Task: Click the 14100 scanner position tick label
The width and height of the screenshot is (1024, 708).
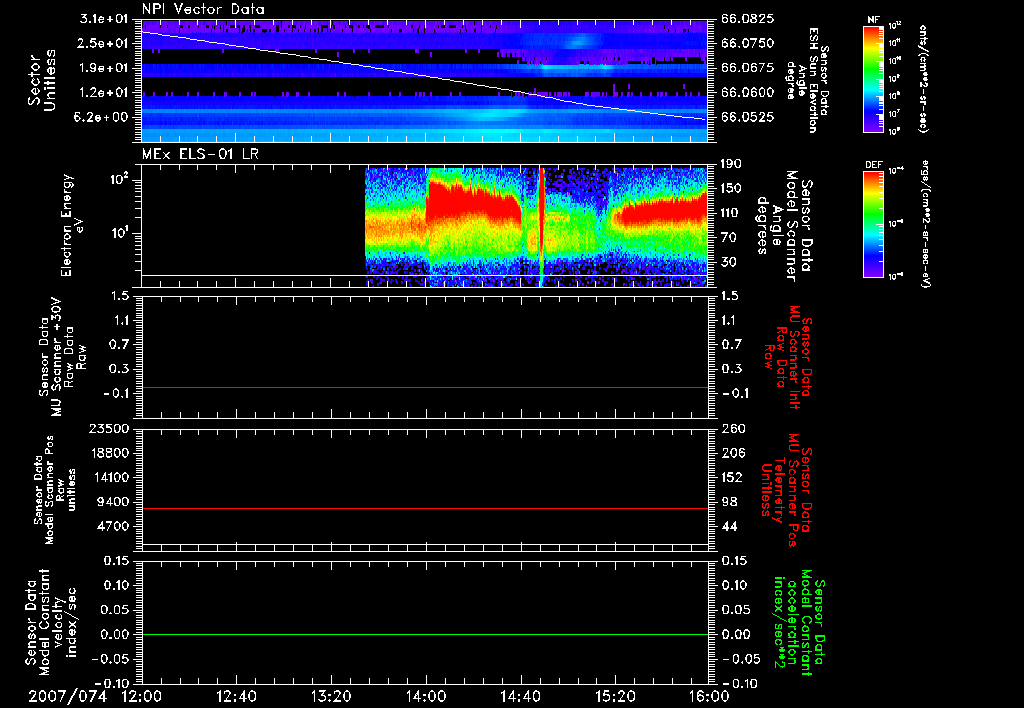Action: [x=109, y=477]
